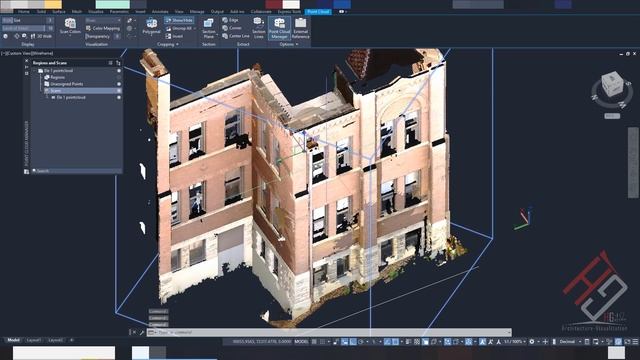The height and width of the screenshot is (360, 640).
Task: Extract Corner from point cloud
Action: click(232, 28)
